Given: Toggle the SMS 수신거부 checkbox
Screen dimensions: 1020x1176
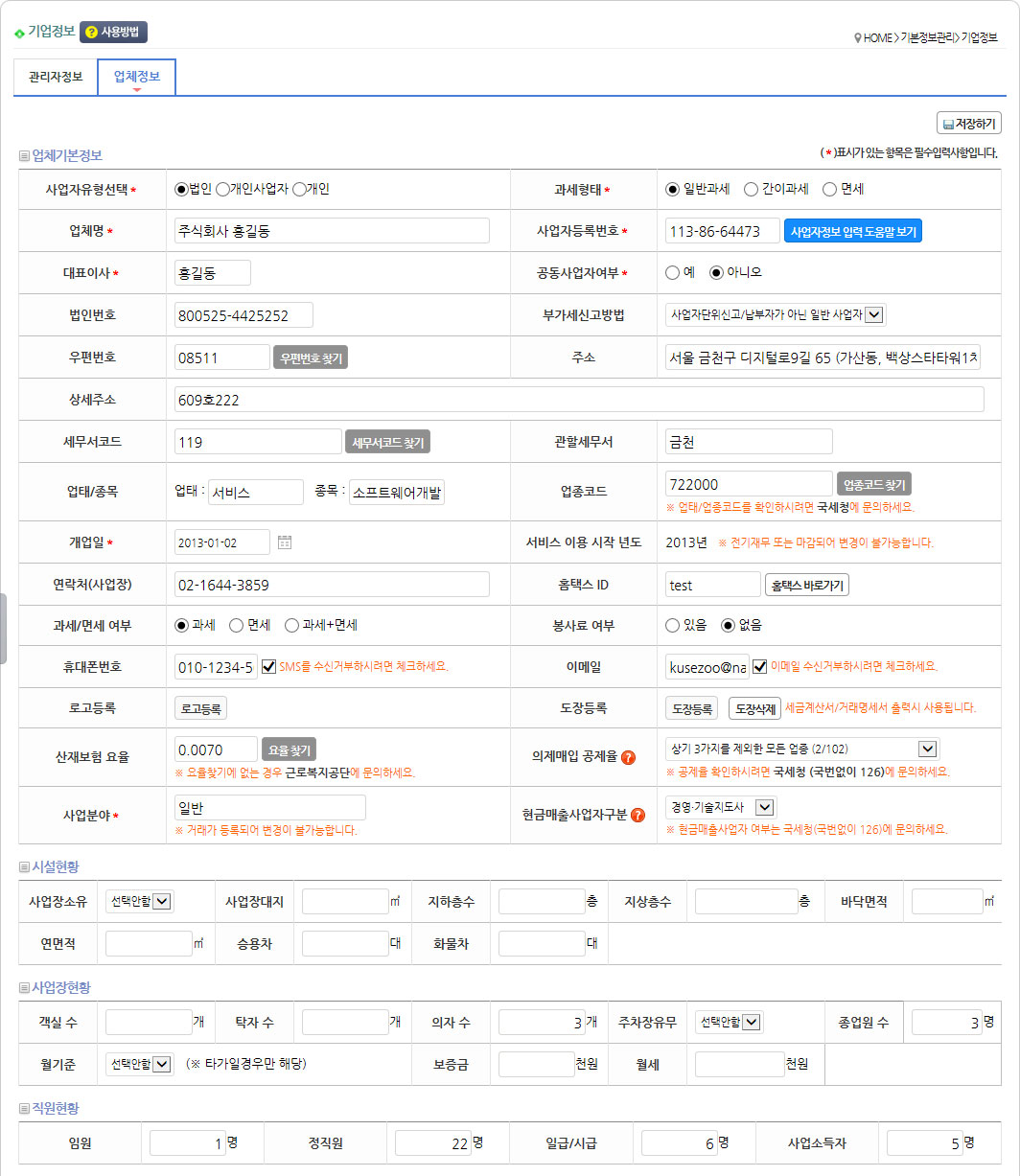Looking at the screenshot, I should click(x=268, y=666).
